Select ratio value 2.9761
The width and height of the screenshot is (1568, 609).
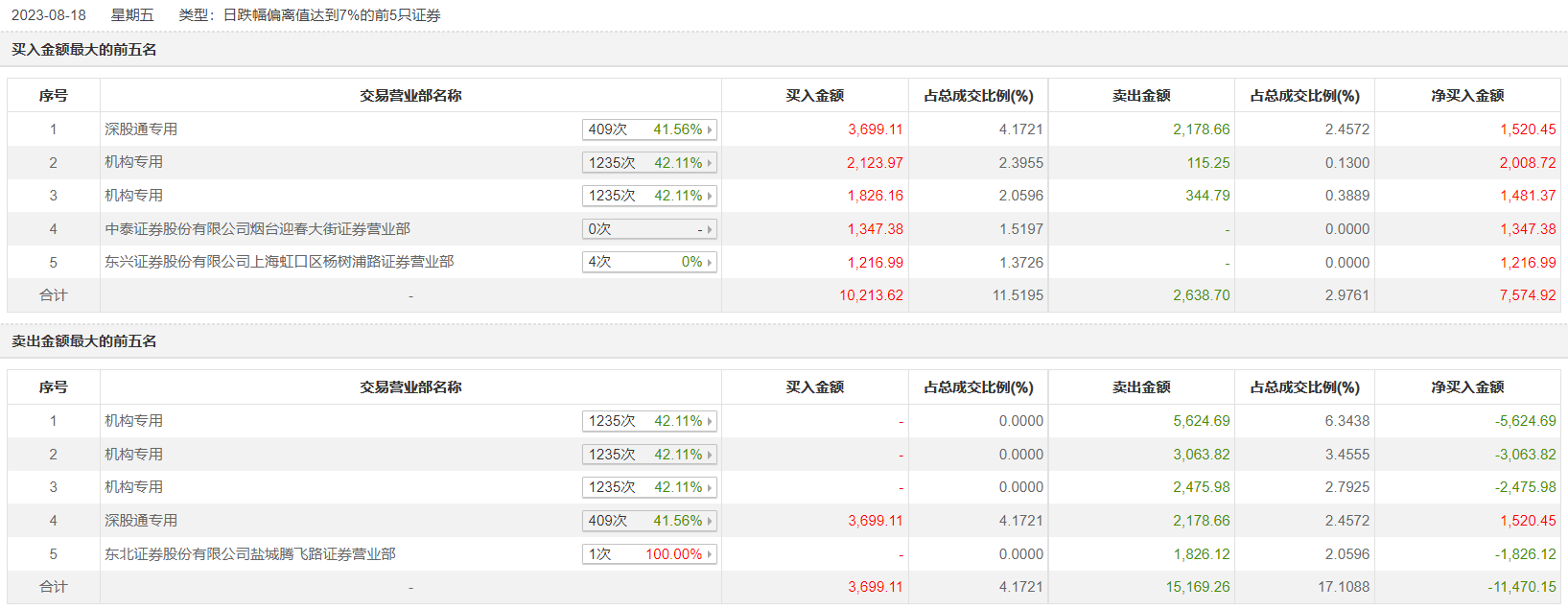[x=1347, y=295]
